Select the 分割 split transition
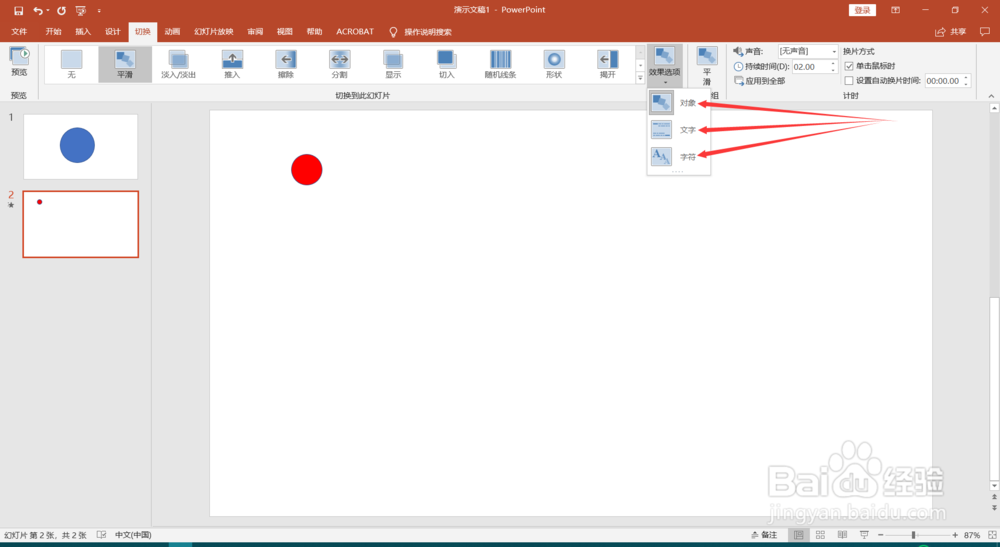1000x547 pixels. [x=339, y=64]
